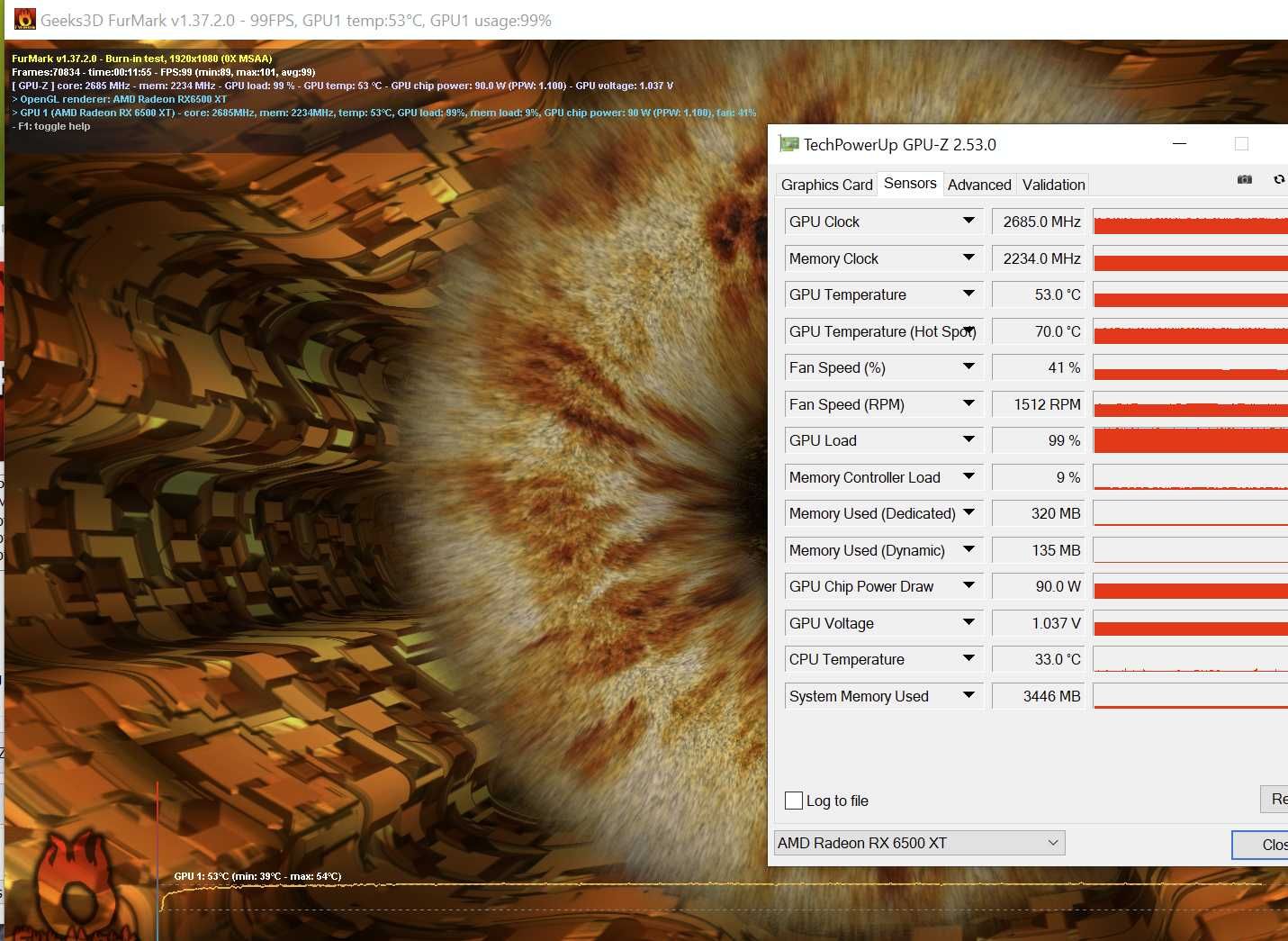Open the GPU Chip Power Draw dropdown
Viewport: 1288px width, 941px height.
(968, 585)
